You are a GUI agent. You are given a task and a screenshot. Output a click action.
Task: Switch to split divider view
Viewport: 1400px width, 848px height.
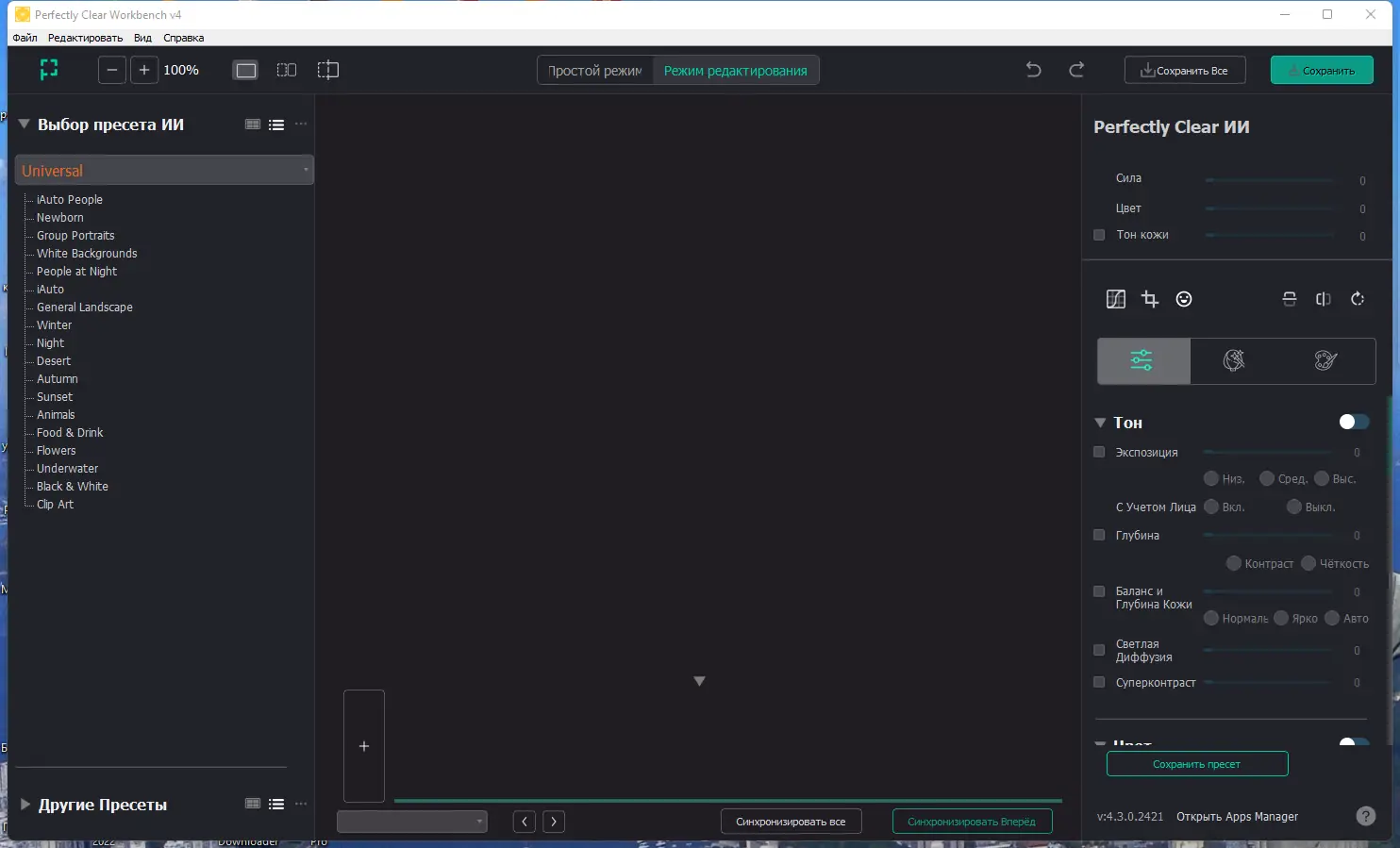[327, 70]
